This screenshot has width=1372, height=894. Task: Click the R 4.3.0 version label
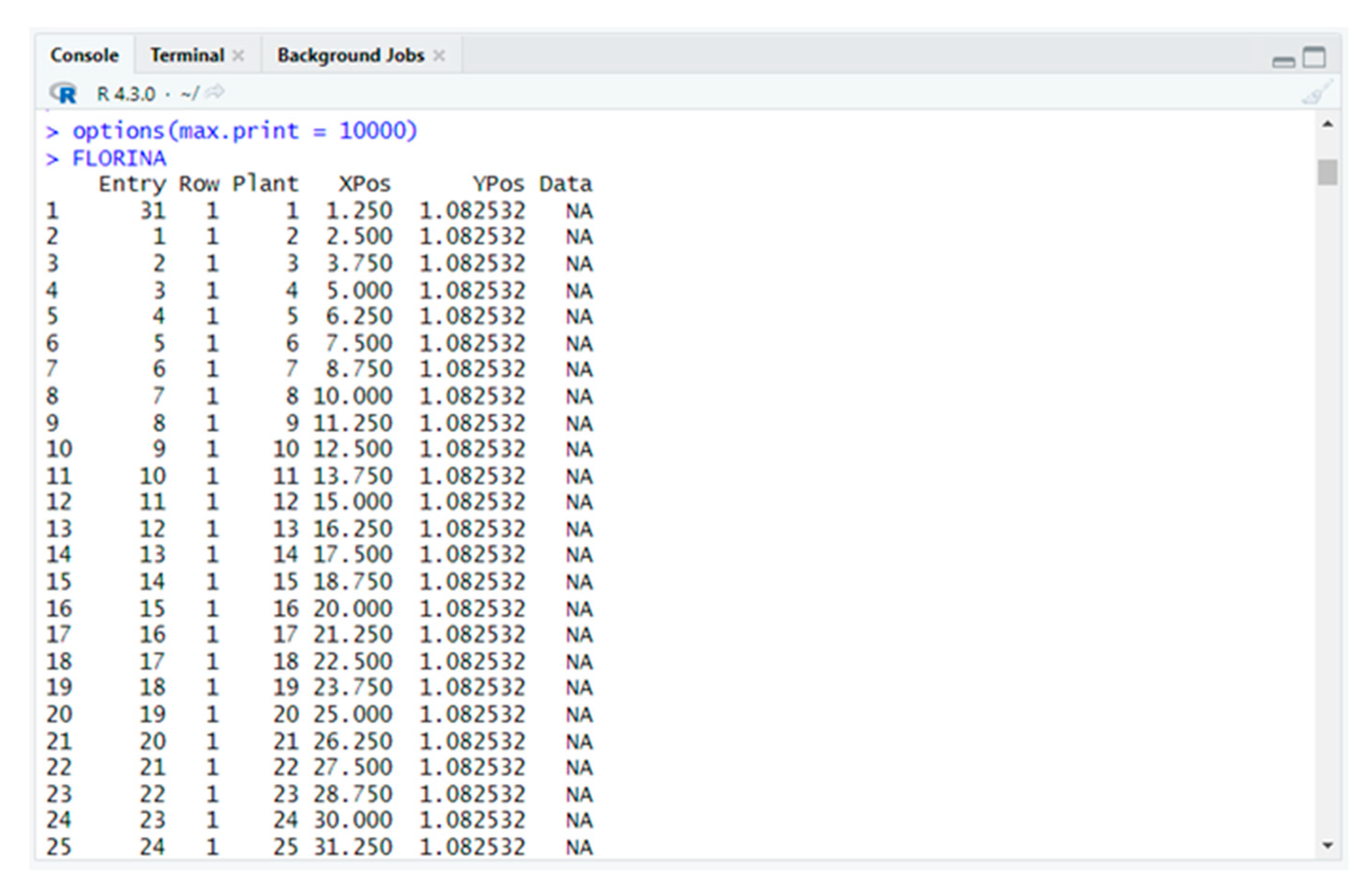pyautogui.click(x=126, y=94)
